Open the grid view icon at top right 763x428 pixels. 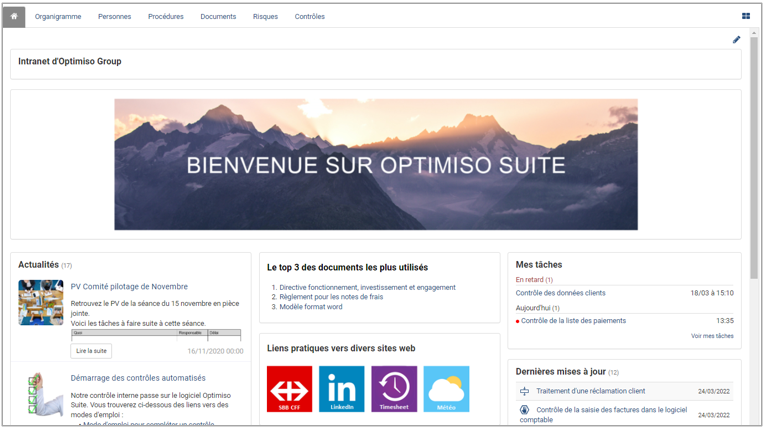pyautogui.click(x=745, y=16)
